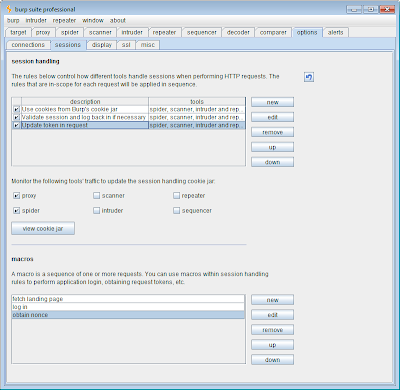Switch to the target tab
This screenshot has width=400, height=390.
click(x=18, y=32)
